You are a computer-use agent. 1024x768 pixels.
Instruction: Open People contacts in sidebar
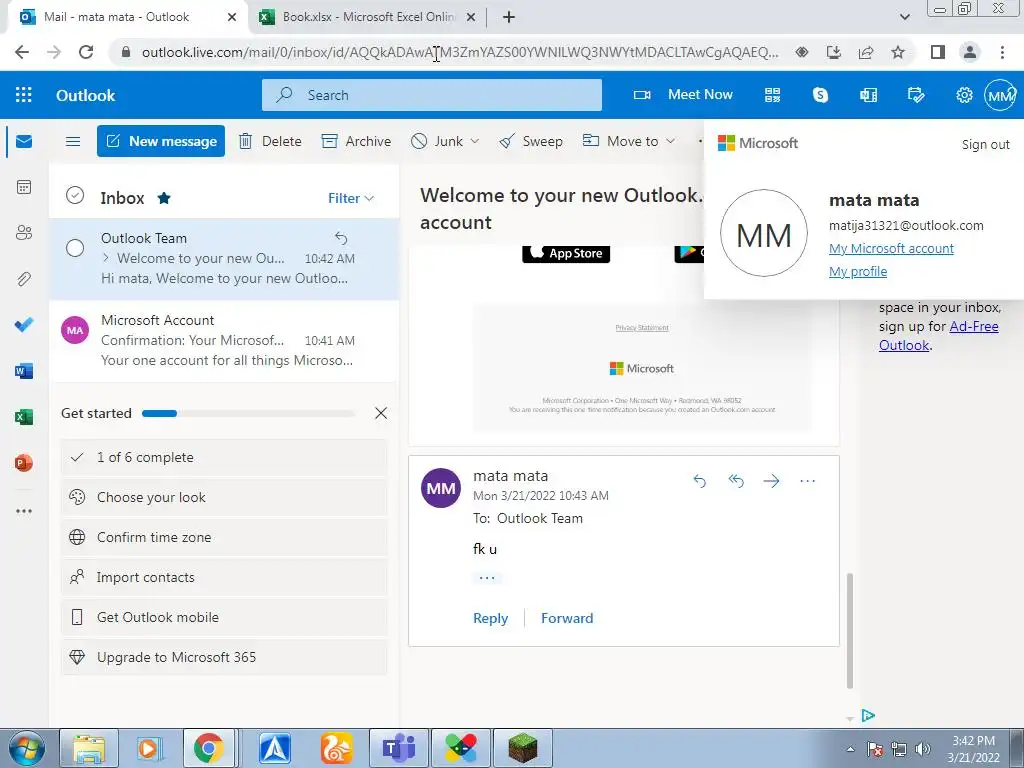24,233
